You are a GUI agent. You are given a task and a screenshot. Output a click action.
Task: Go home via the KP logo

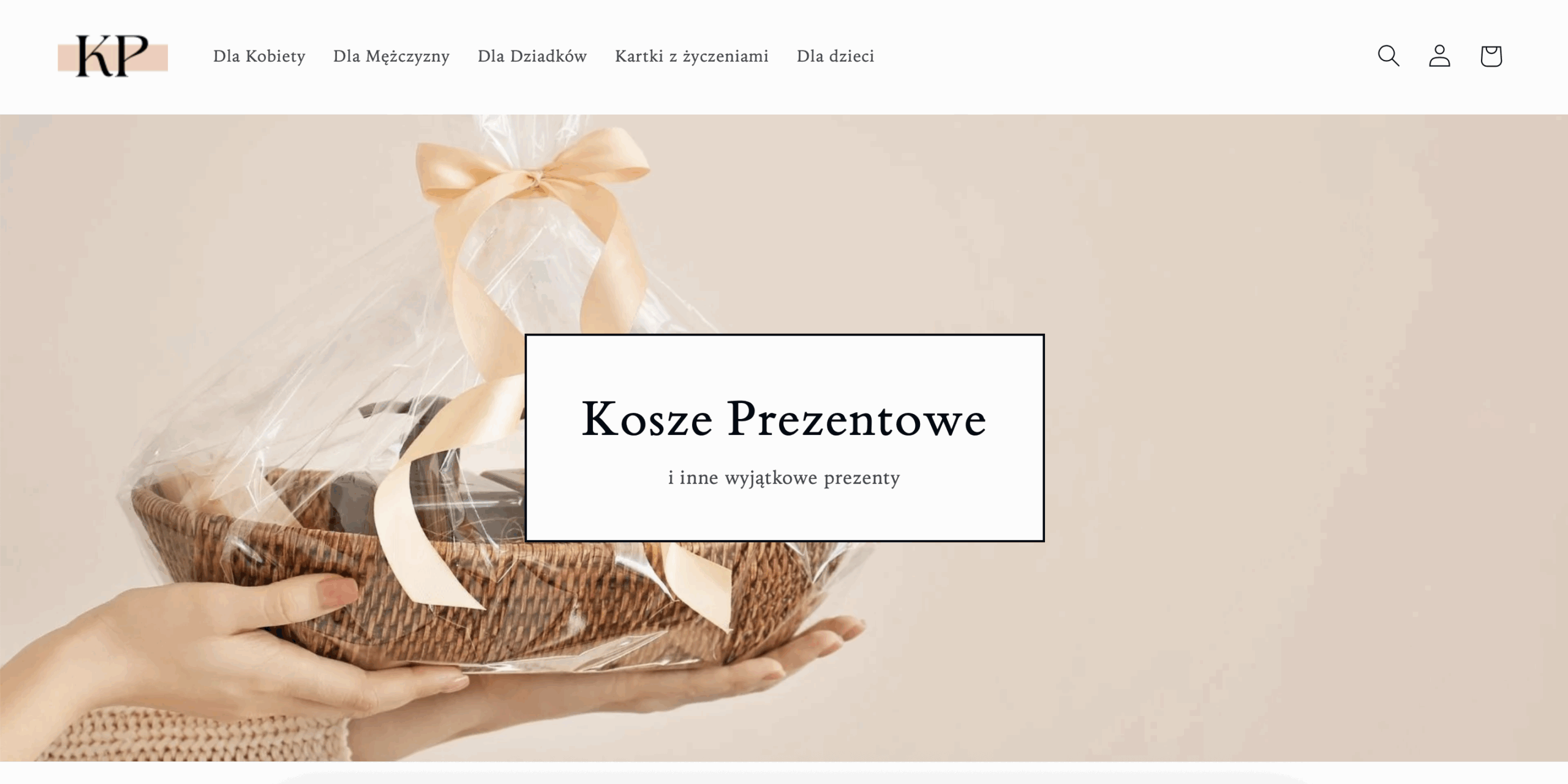[x=113, y=56]
